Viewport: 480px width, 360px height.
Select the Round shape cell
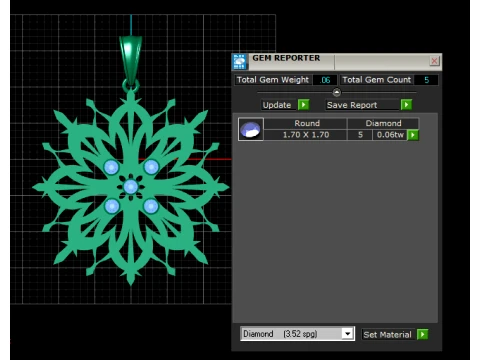(306, 124)
